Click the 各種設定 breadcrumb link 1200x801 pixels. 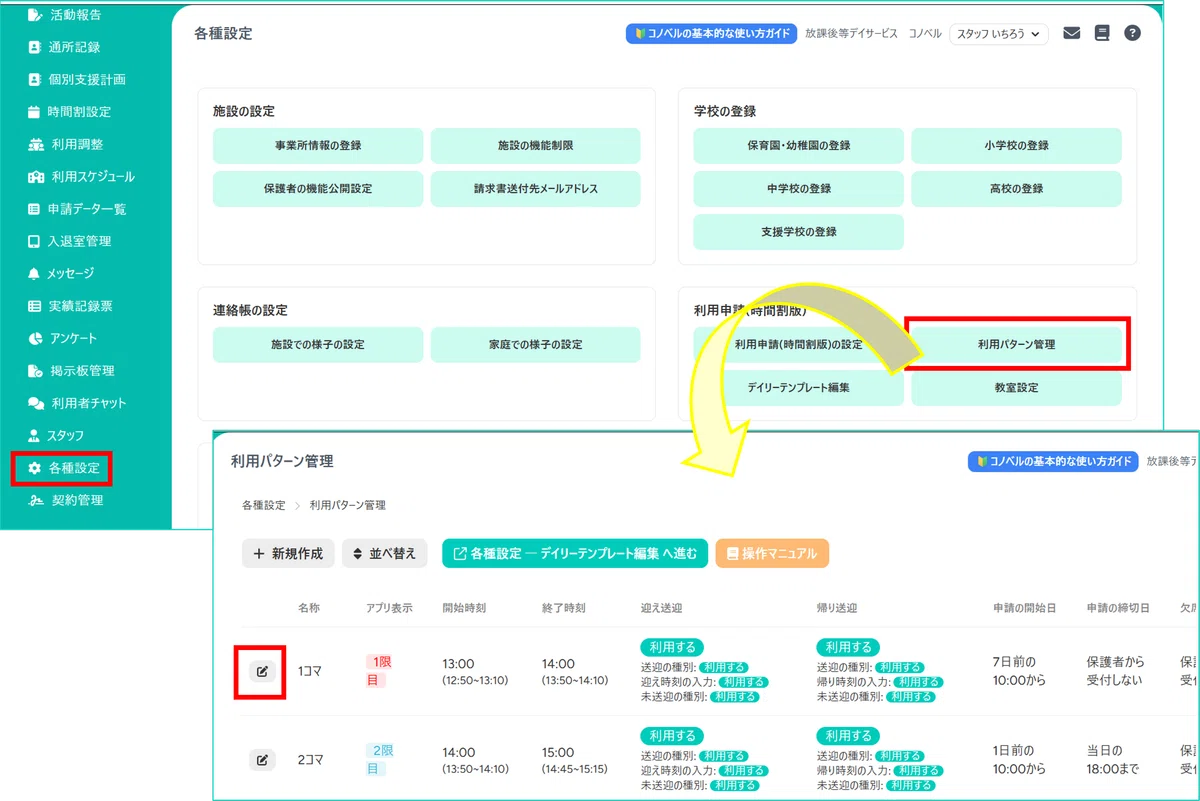point(263,506)
